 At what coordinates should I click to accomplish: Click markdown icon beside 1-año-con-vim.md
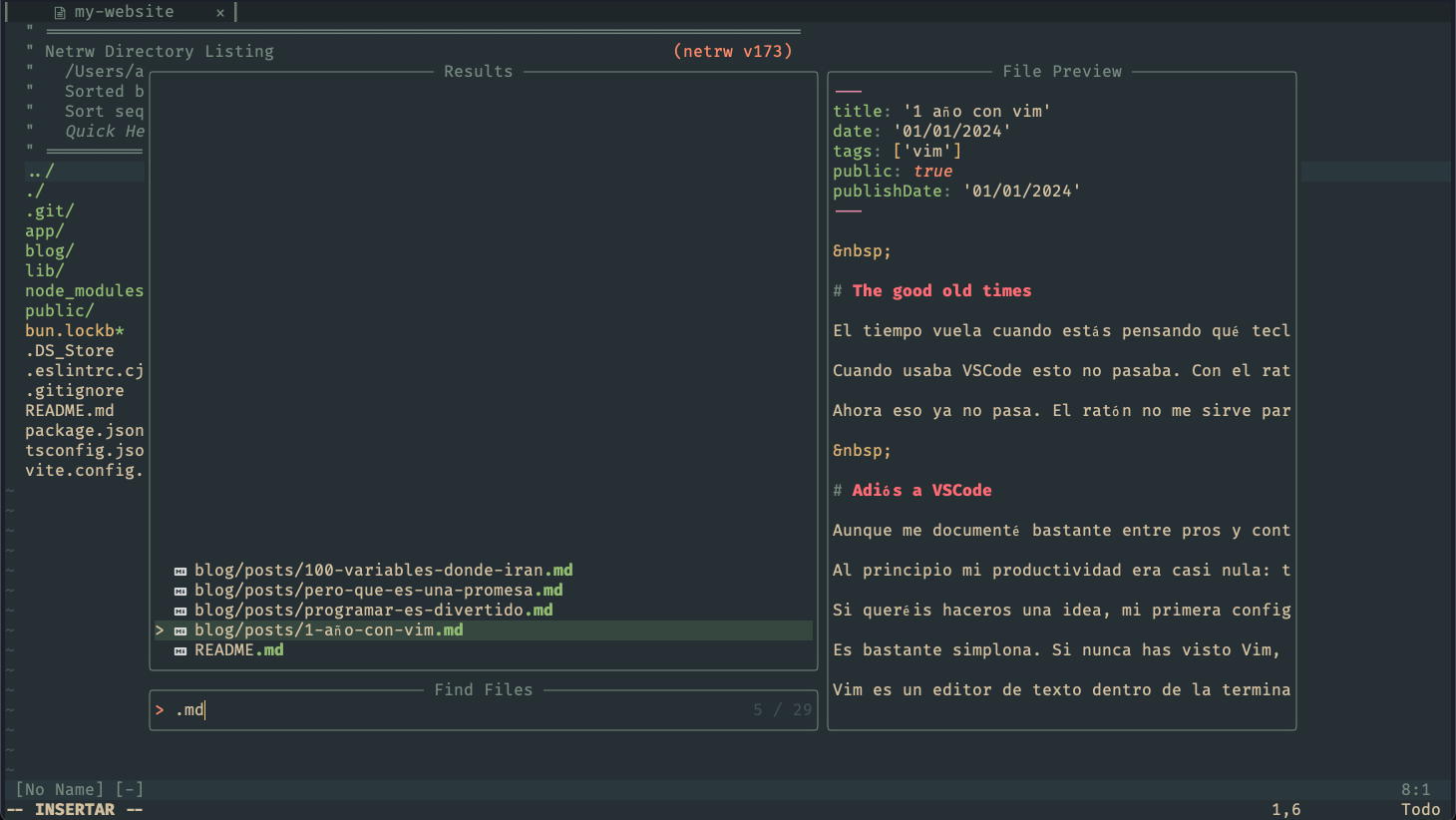(181, 630)
